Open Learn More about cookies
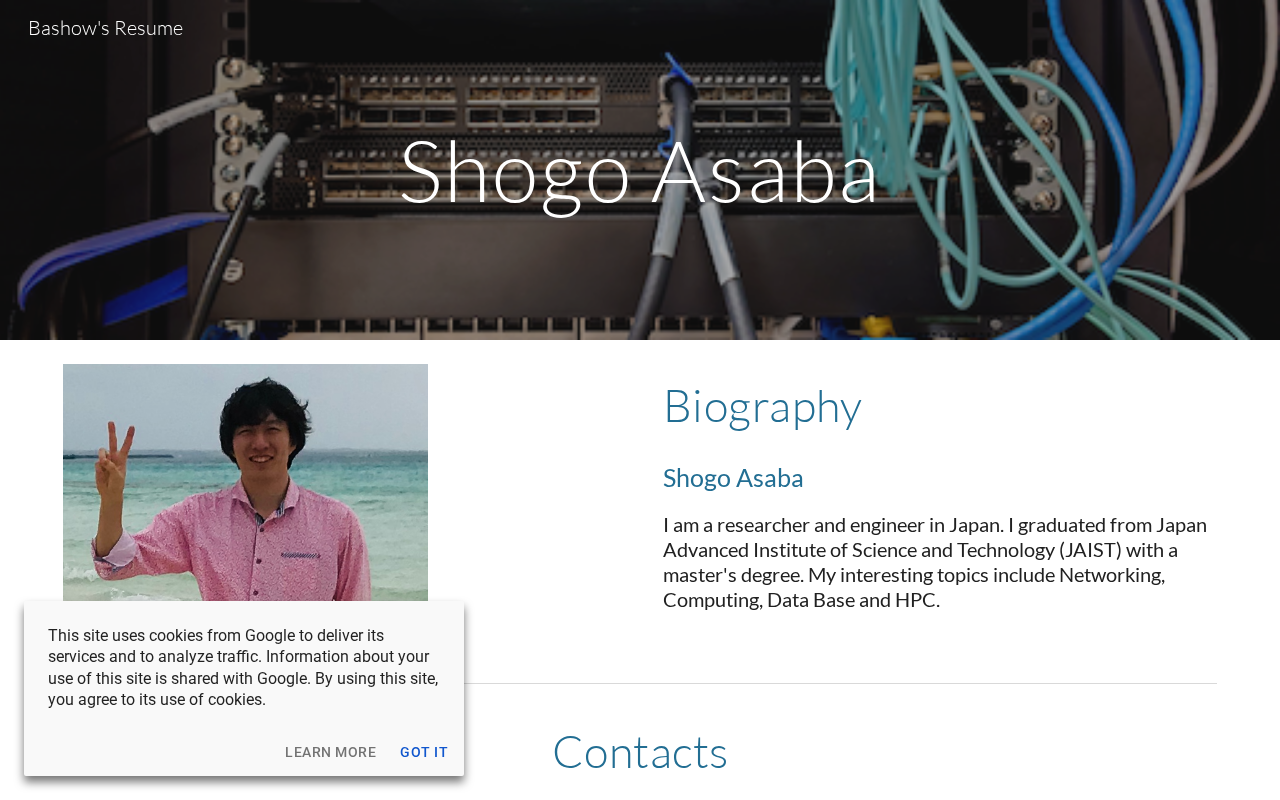This screenshot has height=800, width=1280. pyautogui.click(x=330, y=752)
